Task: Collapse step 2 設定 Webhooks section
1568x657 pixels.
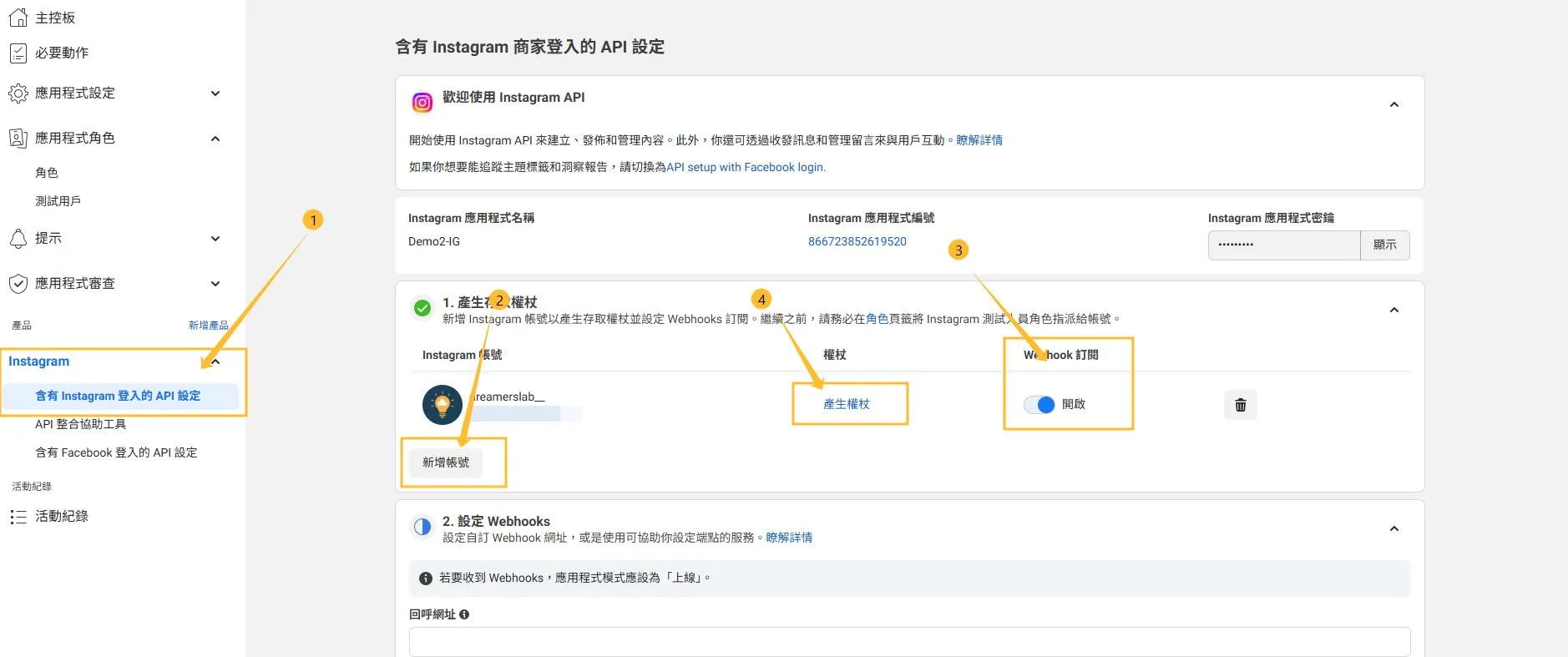Action: 1393,528
